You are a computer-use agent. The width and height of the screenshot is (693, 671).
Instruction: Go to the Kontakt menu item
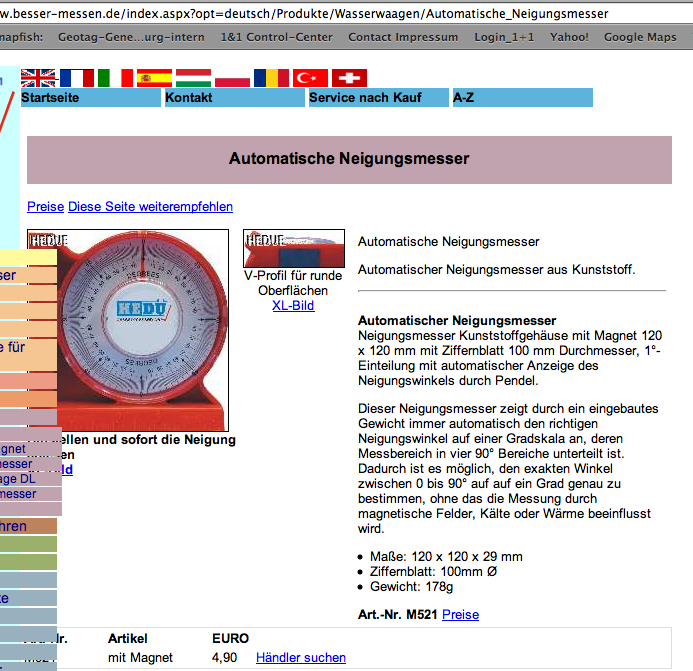[x=234, y=98]
